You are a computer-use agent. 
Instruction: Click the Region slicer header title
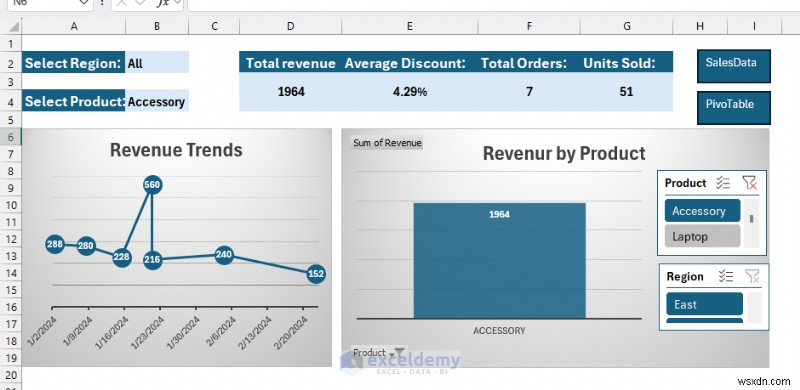click(x=685, y=276)
